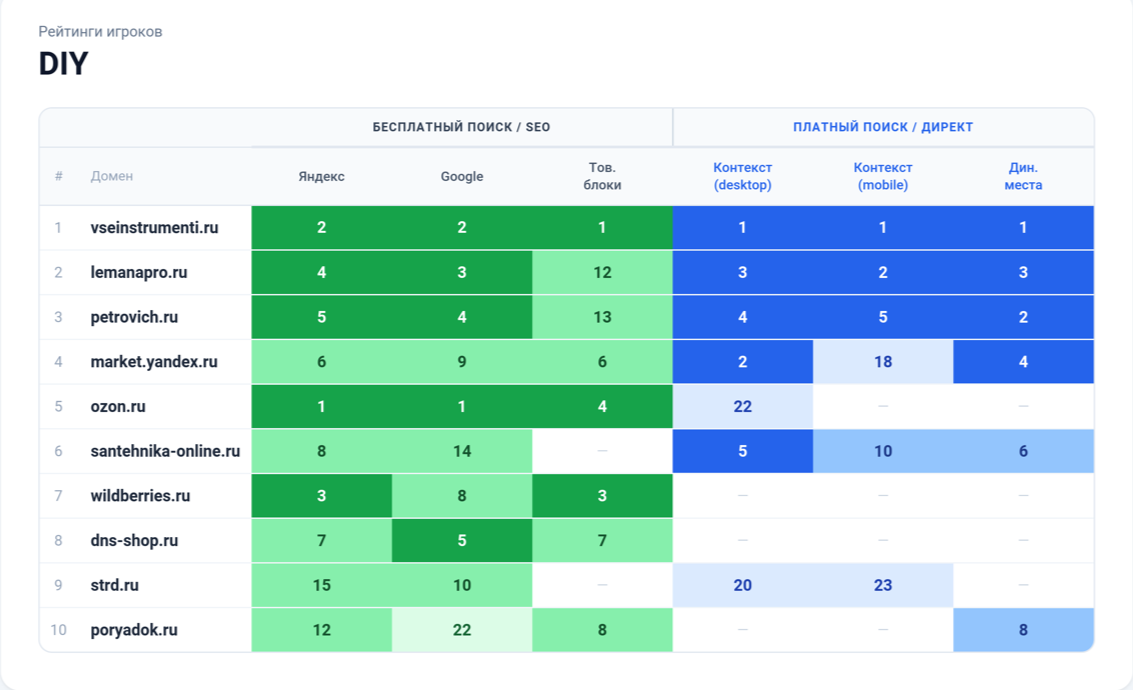Screen dimensions: 1133x690
Task: Select Яндекс value 1 for ozon.ru
Action: click(322, 407)
